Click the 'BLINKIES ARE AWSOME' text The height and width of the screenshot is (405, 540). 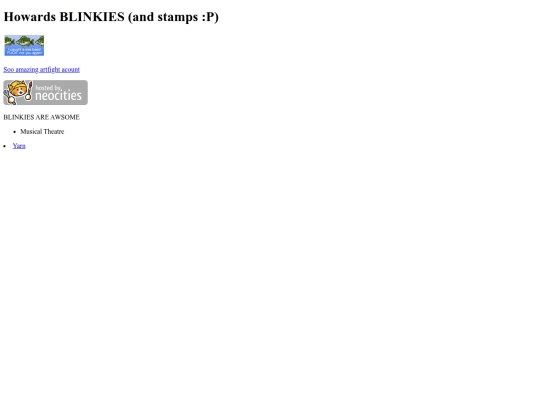click(41, 117)
